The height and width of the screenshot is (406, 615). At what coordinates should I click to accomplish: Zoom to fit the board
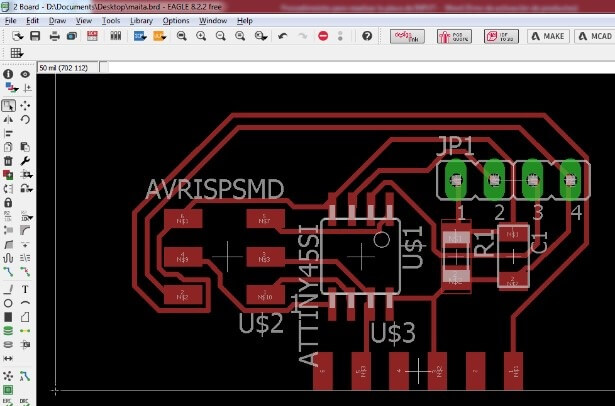[x=181, y=36]
